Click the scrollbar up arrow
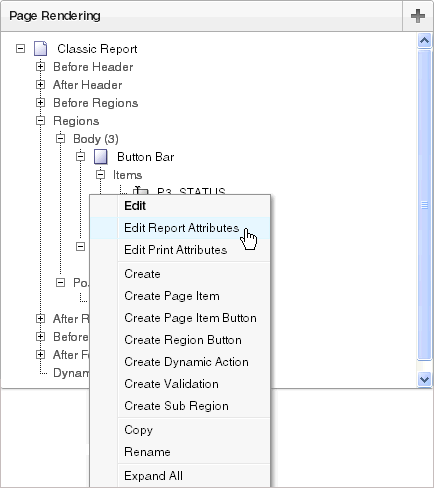 click(424, 41)
